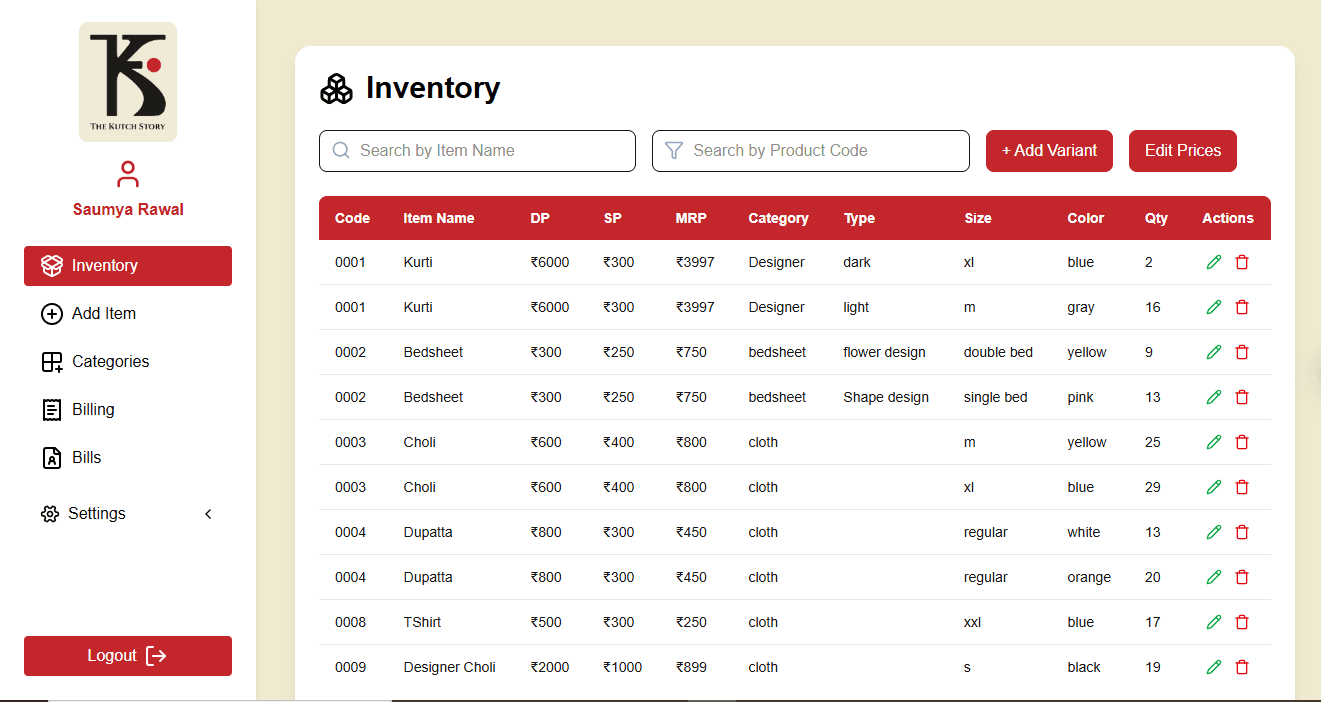This screenshot has width=1321, height=702.
Task: Edit the Kurti dark xl row
Action: tap(1214, 262)
